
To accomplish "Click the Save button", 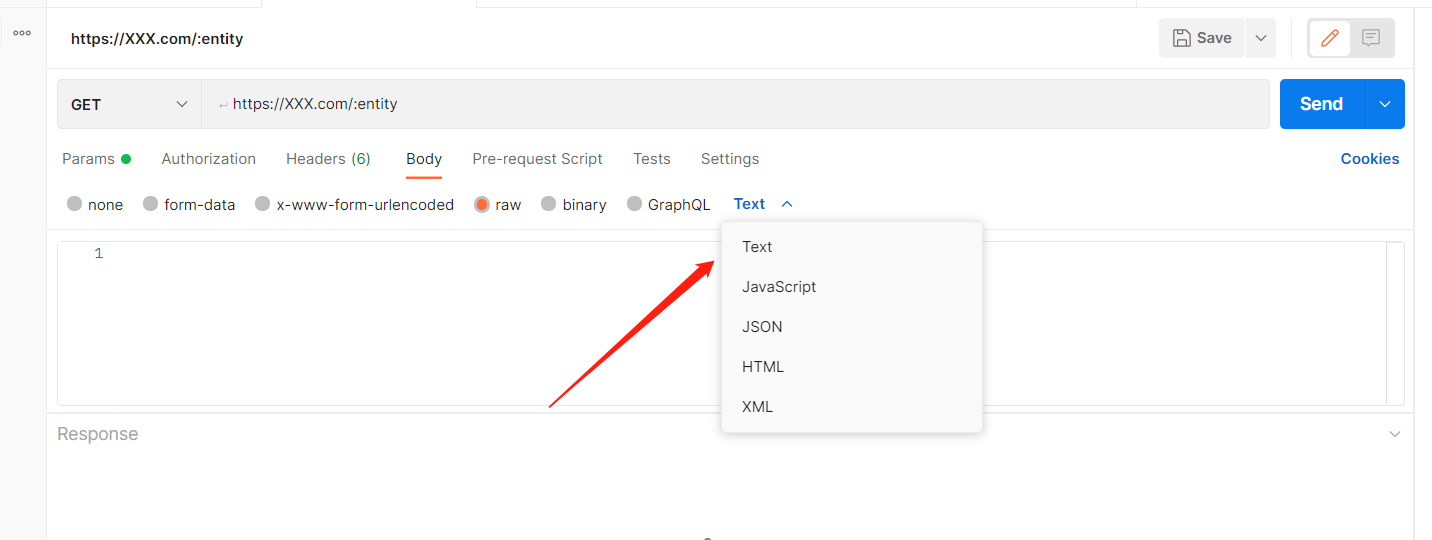I will pyautogui.click(x=1202, y=38).
